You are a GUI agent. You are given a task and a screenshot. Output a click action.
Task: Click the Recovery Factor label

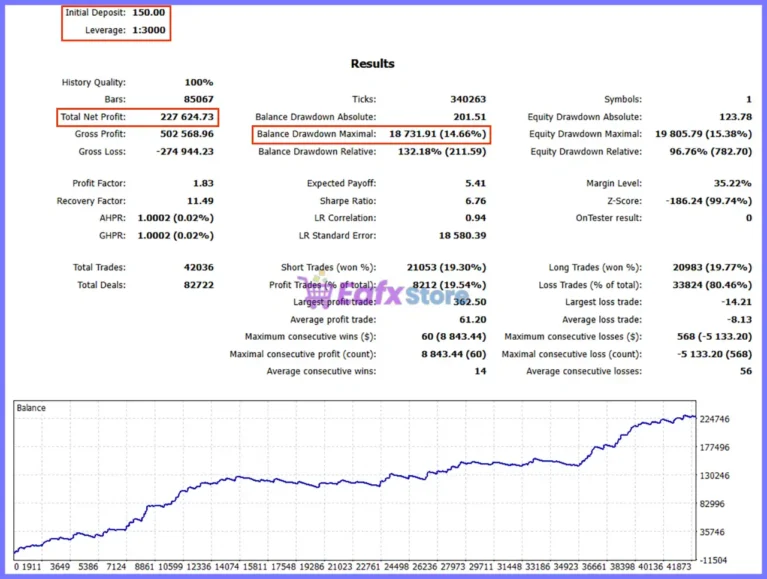point(91,201)
